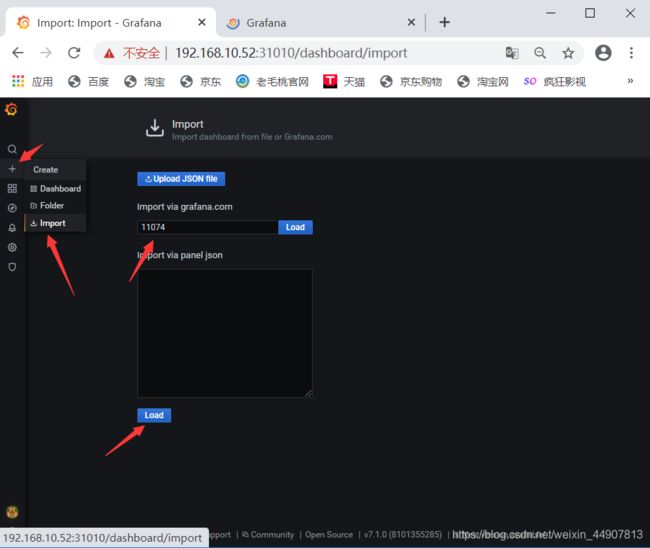Image resolution: width=650 pixels, height=548 pixels.
Task: Click the Load button below the JSON textarea
Action: pos(154,415)
